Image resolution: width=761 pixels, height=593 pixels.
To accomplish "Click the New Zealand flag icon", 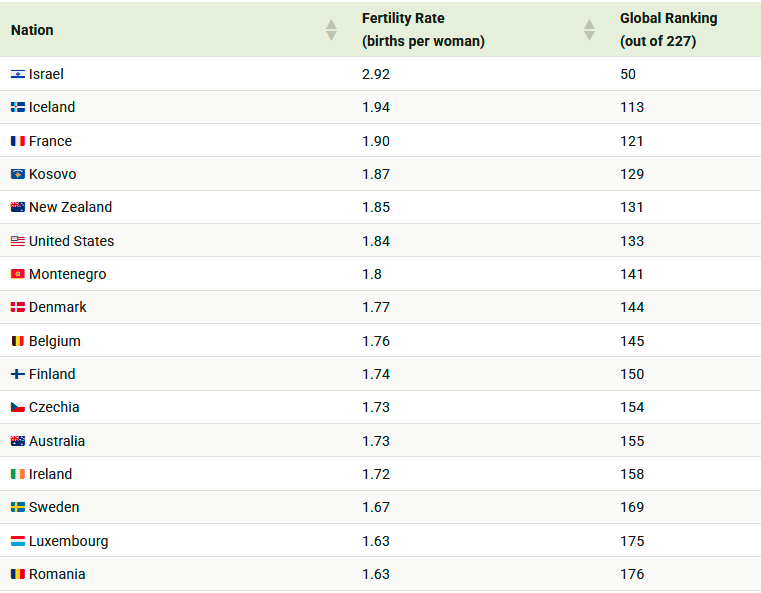I will point(18,208).
